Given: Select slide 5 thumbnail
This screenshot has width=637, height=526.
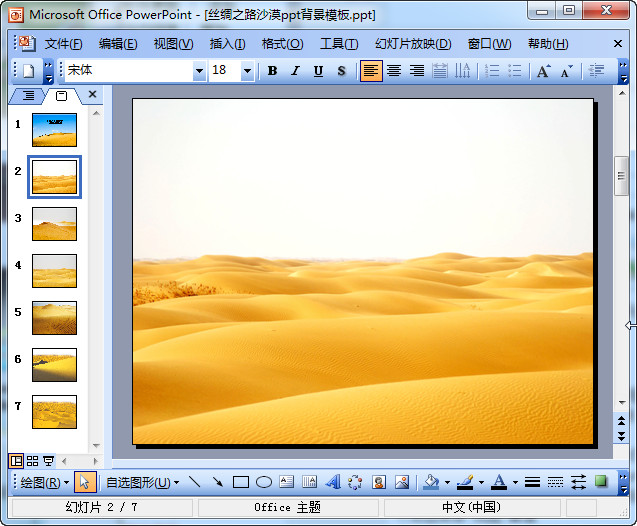Looking at the screenshot, I should pyautogui.click(x=54, y=318).
